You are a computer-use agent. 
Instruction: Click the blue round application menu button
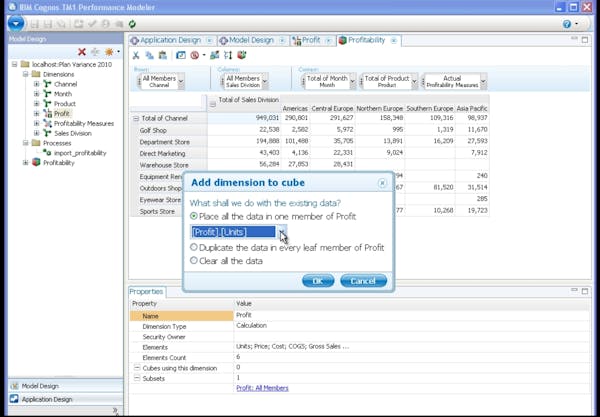click(16, 24)
